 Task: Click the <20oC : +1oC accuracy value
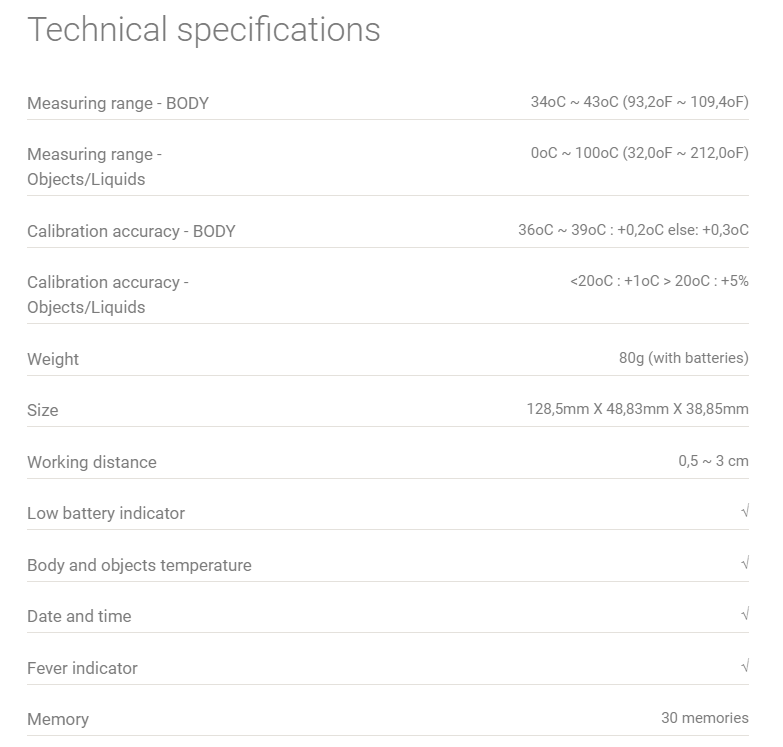point(659,281)
